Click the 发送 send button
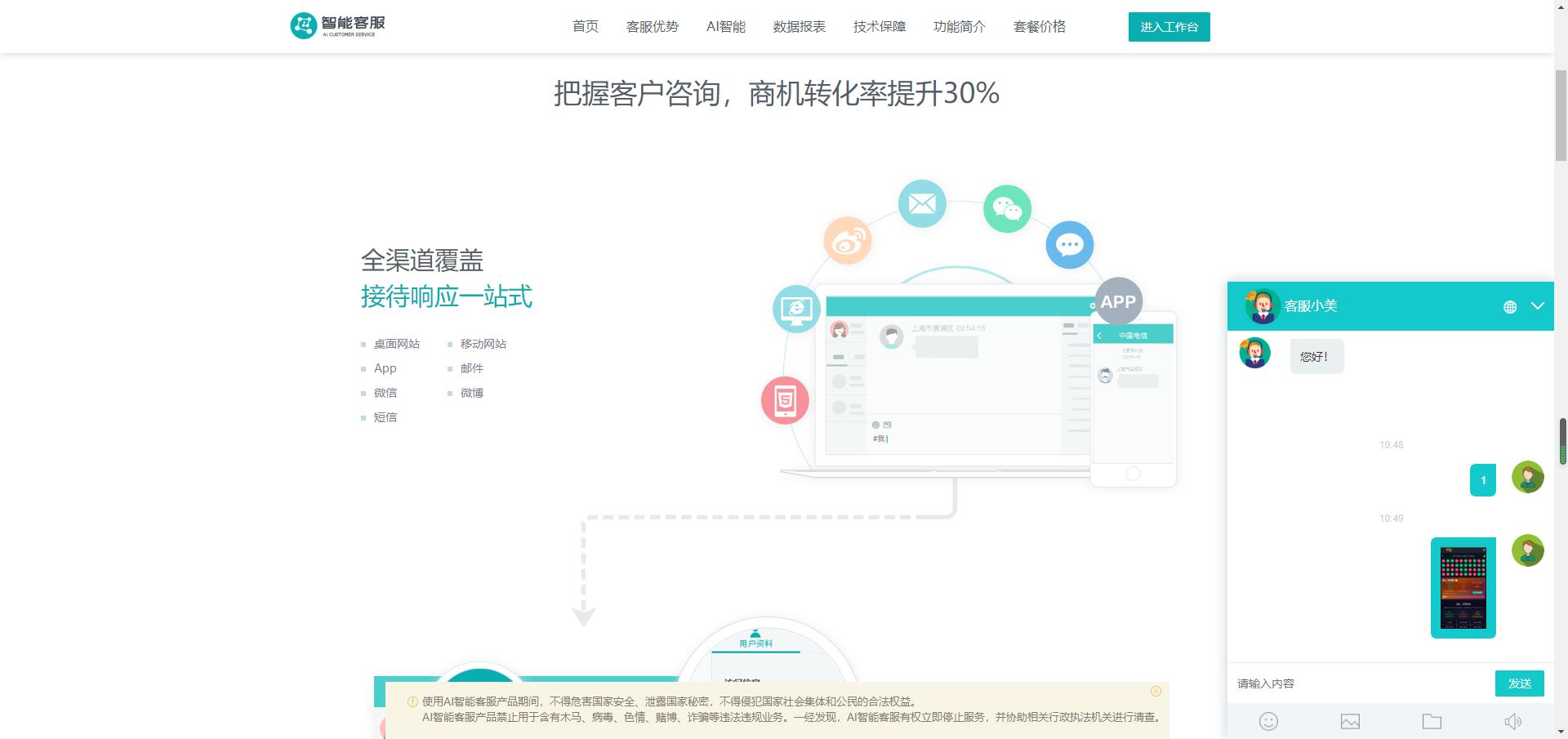 1520,683
